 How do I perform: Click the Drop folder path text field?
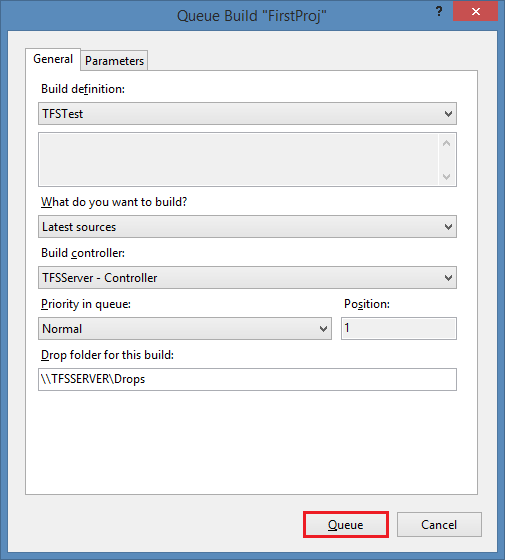(247, 379)
